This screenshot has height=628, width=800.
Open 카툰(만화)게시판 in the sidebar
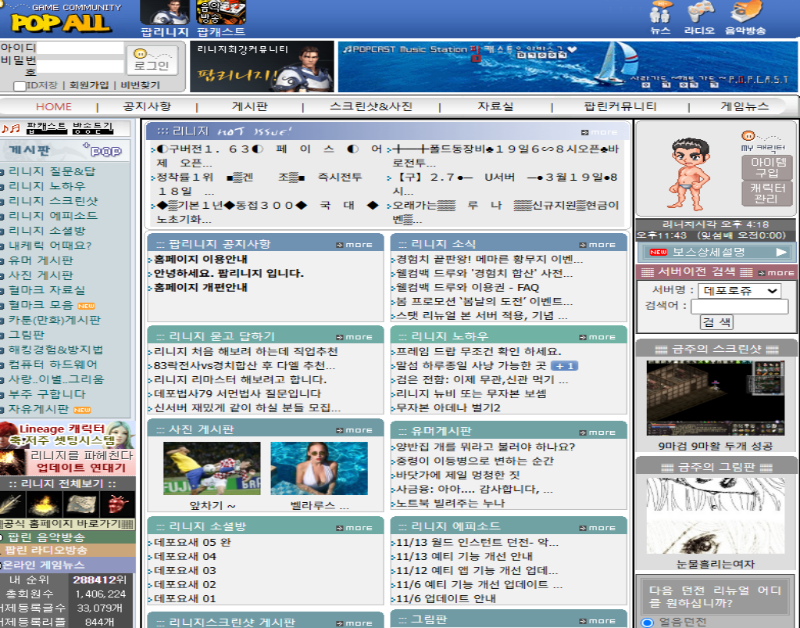[x=55, y=320]
